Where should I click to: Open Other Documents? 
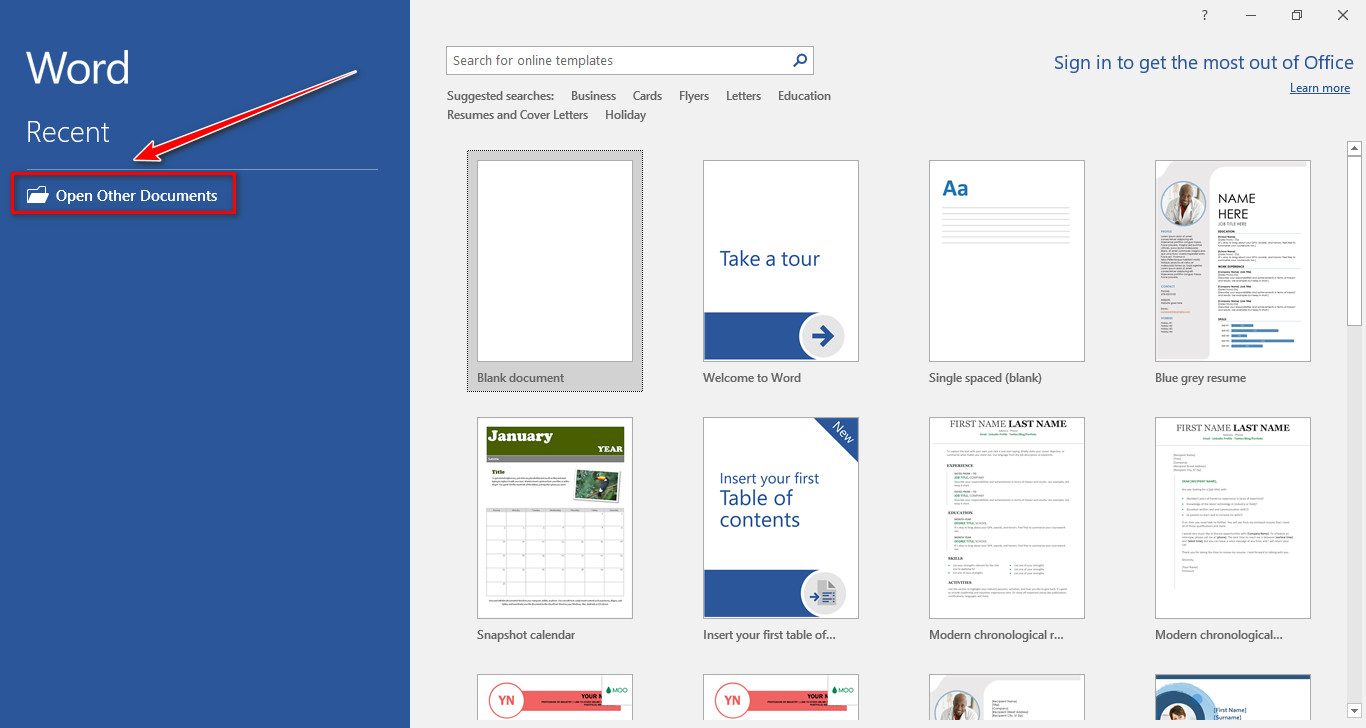pyautogui.click(x=125, y=195)
